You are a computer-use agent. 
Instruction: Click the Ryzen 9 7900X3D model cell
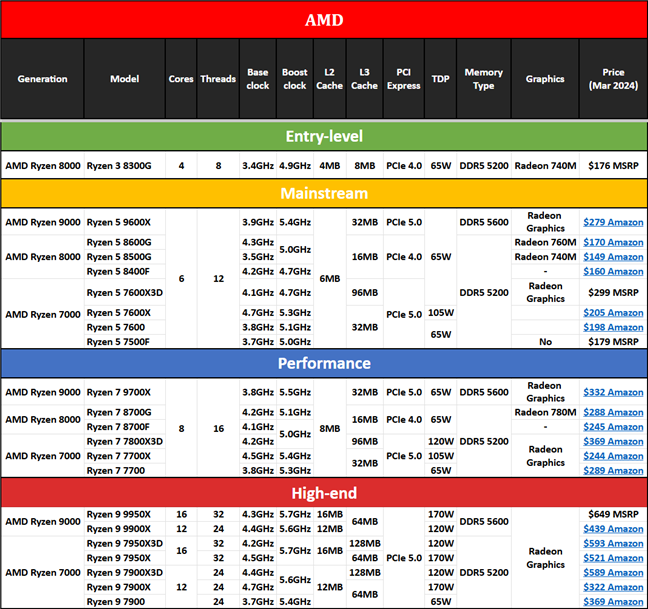124,573
